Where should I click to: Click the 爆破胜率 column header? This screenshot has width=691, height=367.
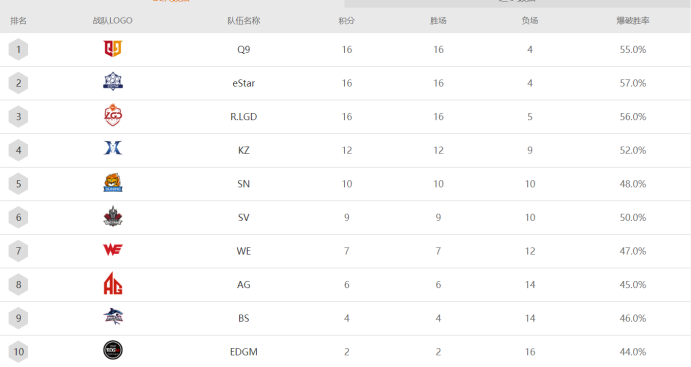click(x=633, y=21)
